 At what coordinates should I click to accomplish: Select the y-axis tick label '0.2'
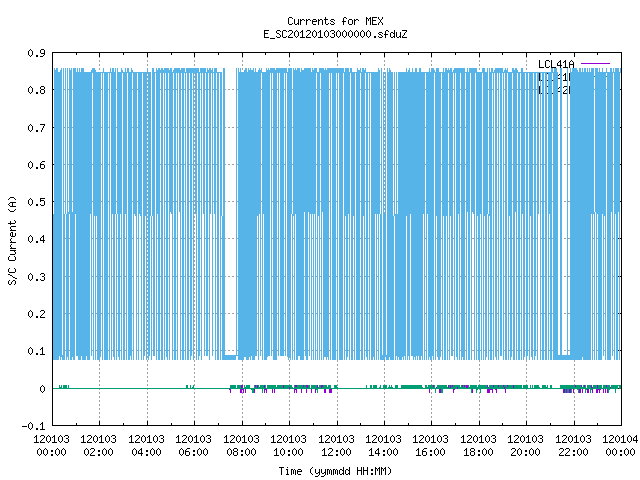[36, 314]
